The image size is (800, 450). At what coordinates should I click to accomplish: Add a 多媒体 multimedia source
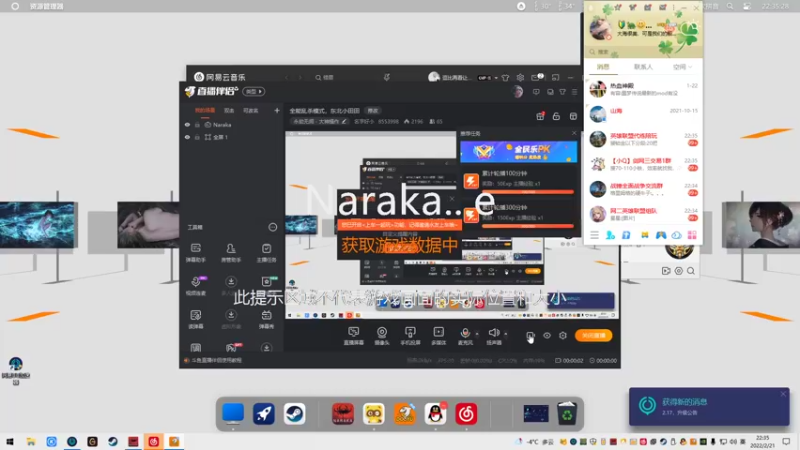click(x=438, y=336)
